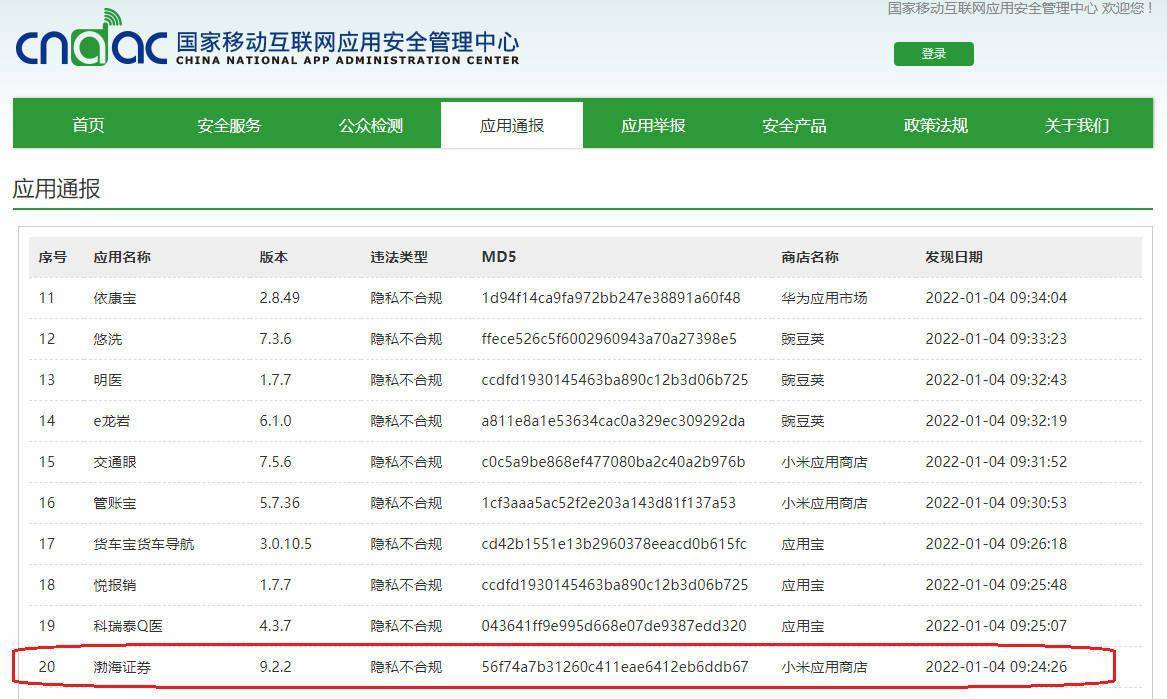This screenshot has width=1167, height=699.
Task: Select the MD5 hash of 渤海证券
Action: point(614,667)
